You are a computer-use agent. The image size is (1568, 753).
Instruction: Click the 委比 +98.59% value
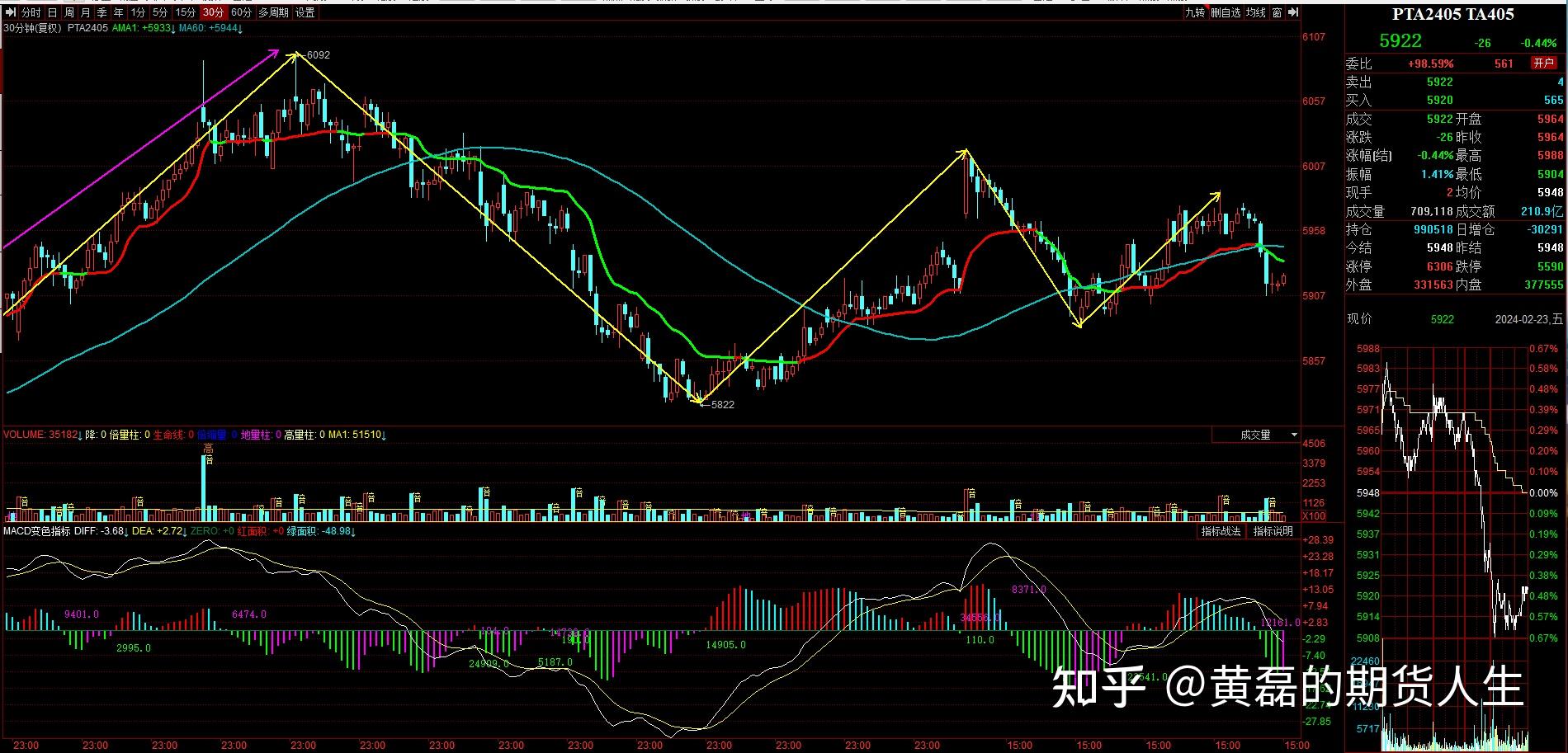tap(1430, 64)
